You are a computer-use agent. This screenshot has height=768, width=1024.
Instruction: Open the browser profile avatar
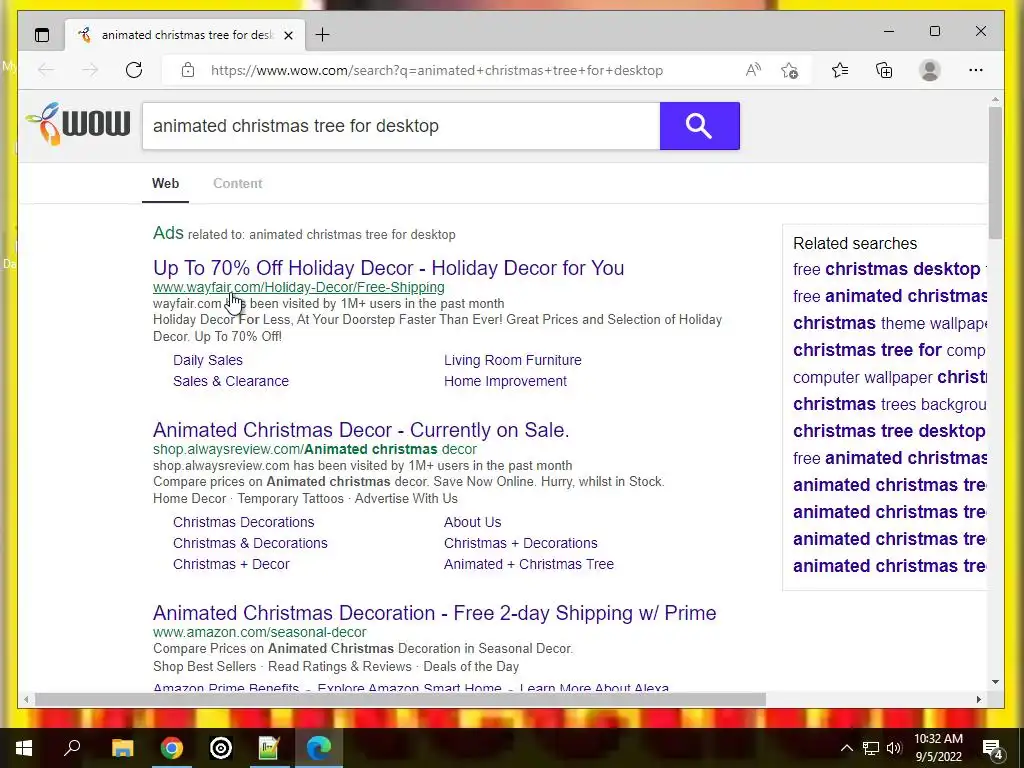[929, 70]
